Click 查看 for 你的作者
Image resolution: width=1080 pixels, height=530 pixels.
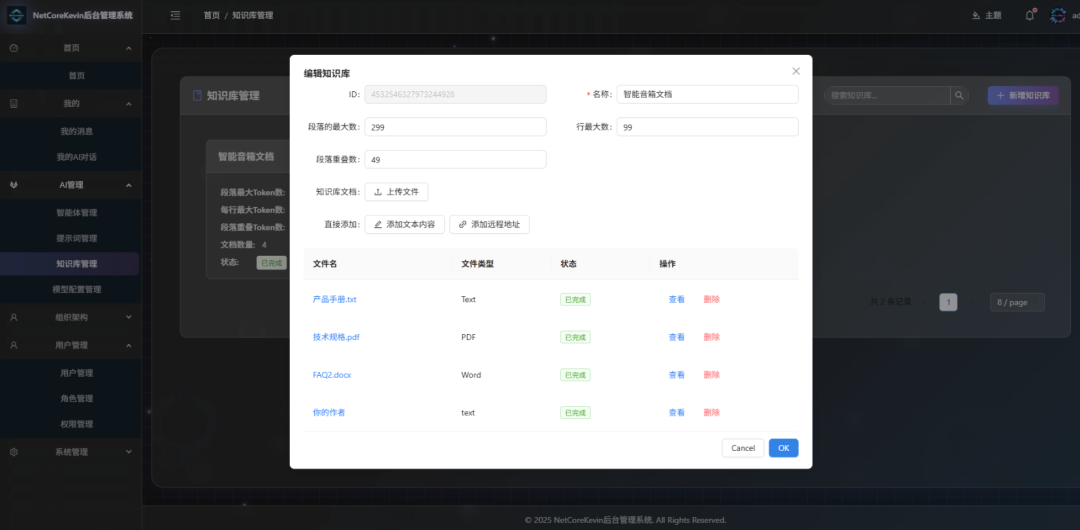pyautogui.click(x=676, y=412)
